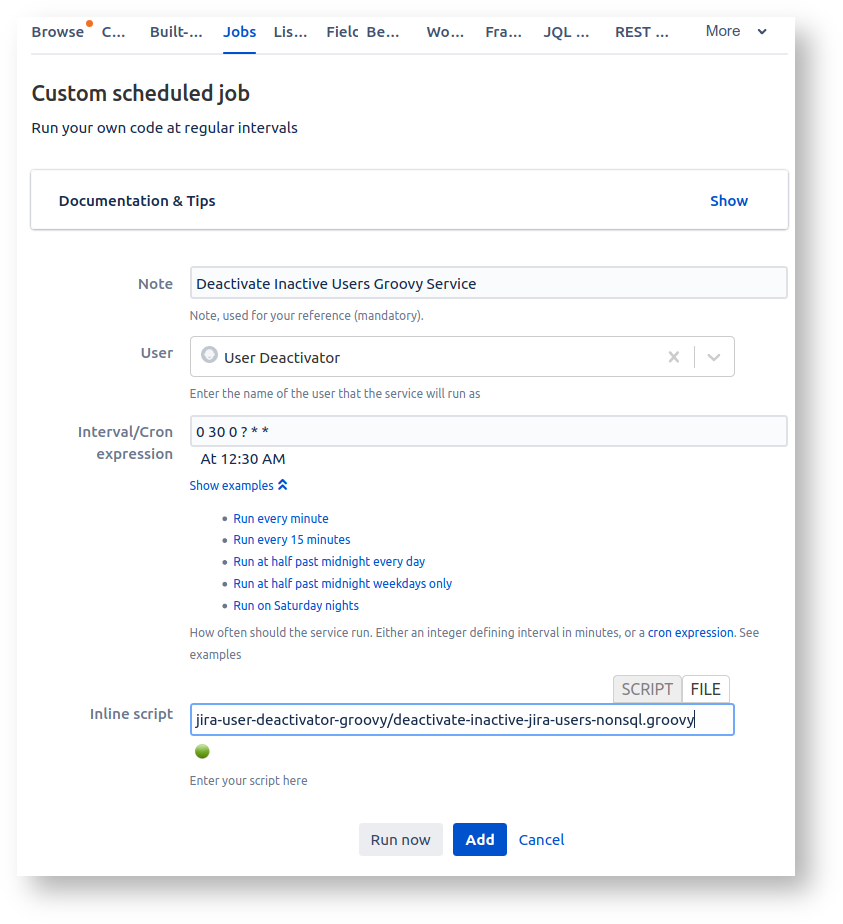
Task: Choose 'Run every 15 minutes' example
Action: pos(291,540)
